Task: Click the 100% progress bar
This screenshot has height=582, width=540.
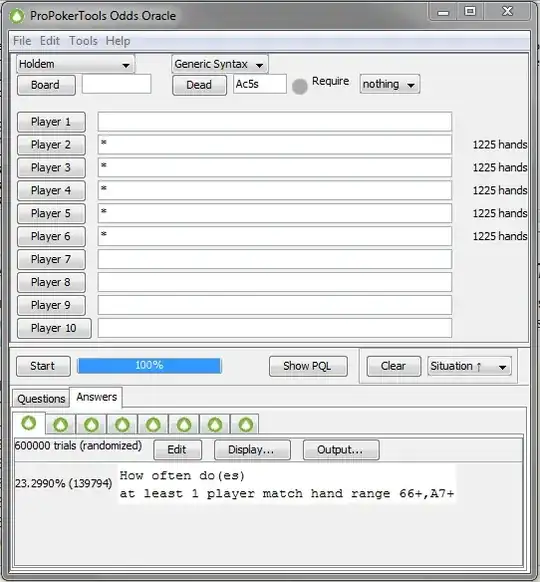Action: click(x=149, y=366)
